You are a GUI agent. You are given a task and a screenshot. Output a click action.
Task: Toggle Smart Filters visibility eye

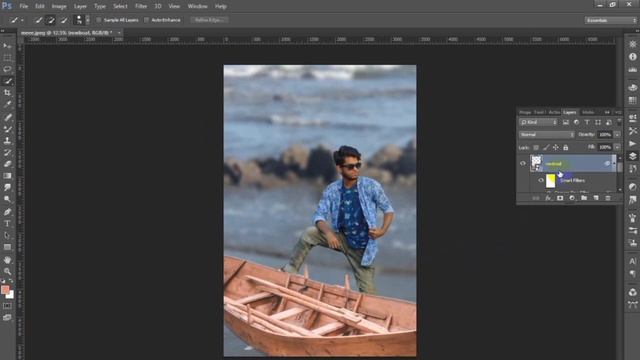click(541, 180)
